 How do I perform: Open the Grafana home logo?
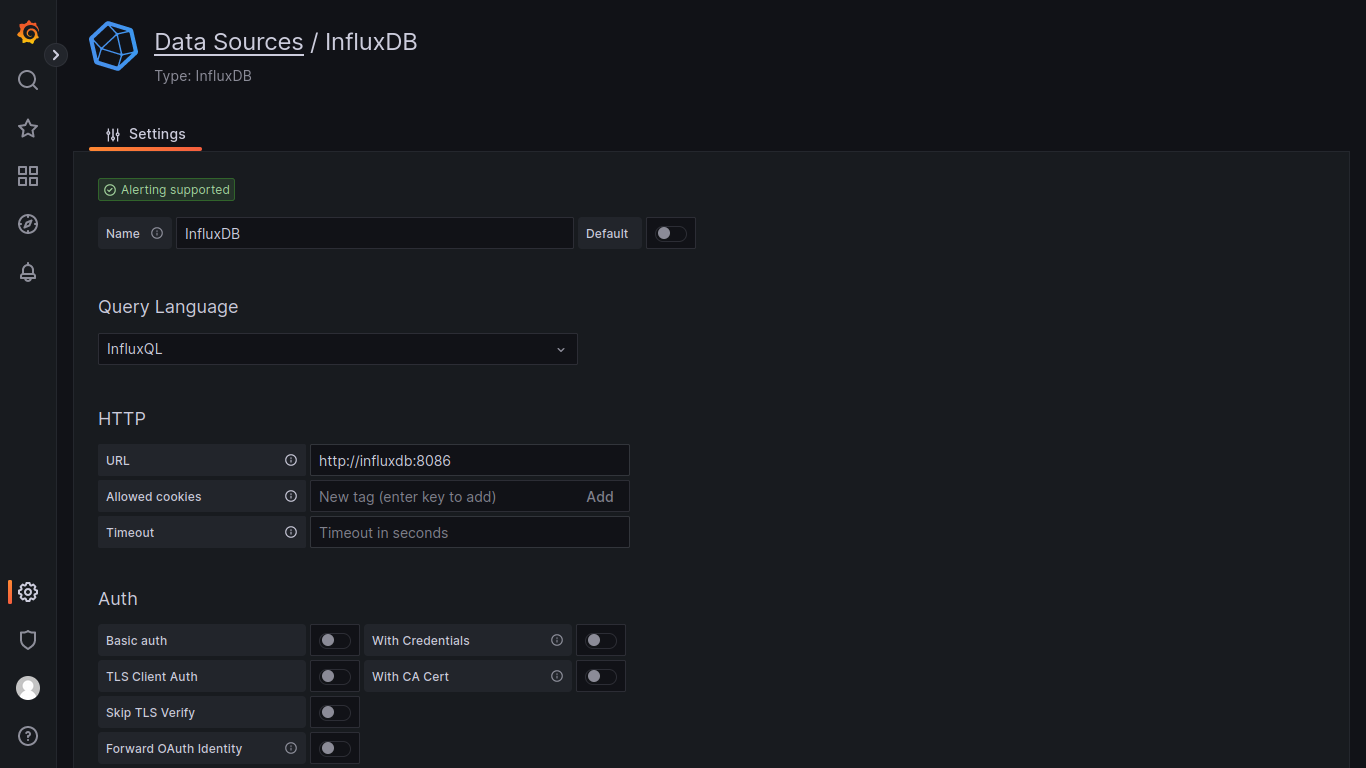[28, 32]
